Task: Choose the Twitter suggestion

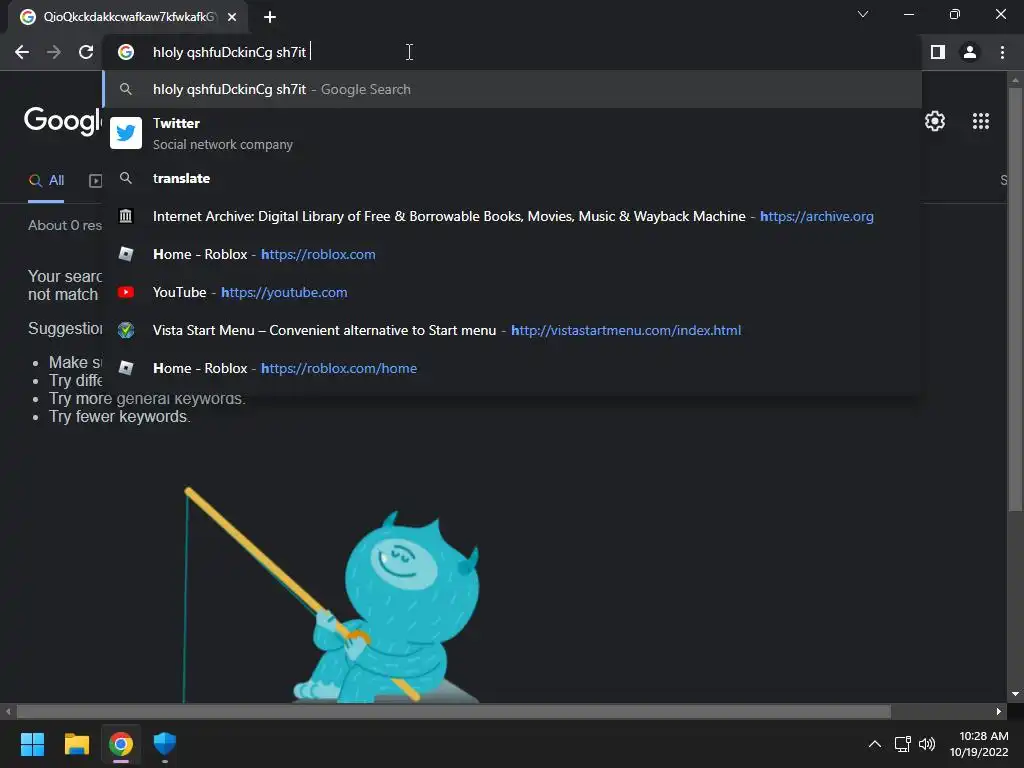Action: 513,133
